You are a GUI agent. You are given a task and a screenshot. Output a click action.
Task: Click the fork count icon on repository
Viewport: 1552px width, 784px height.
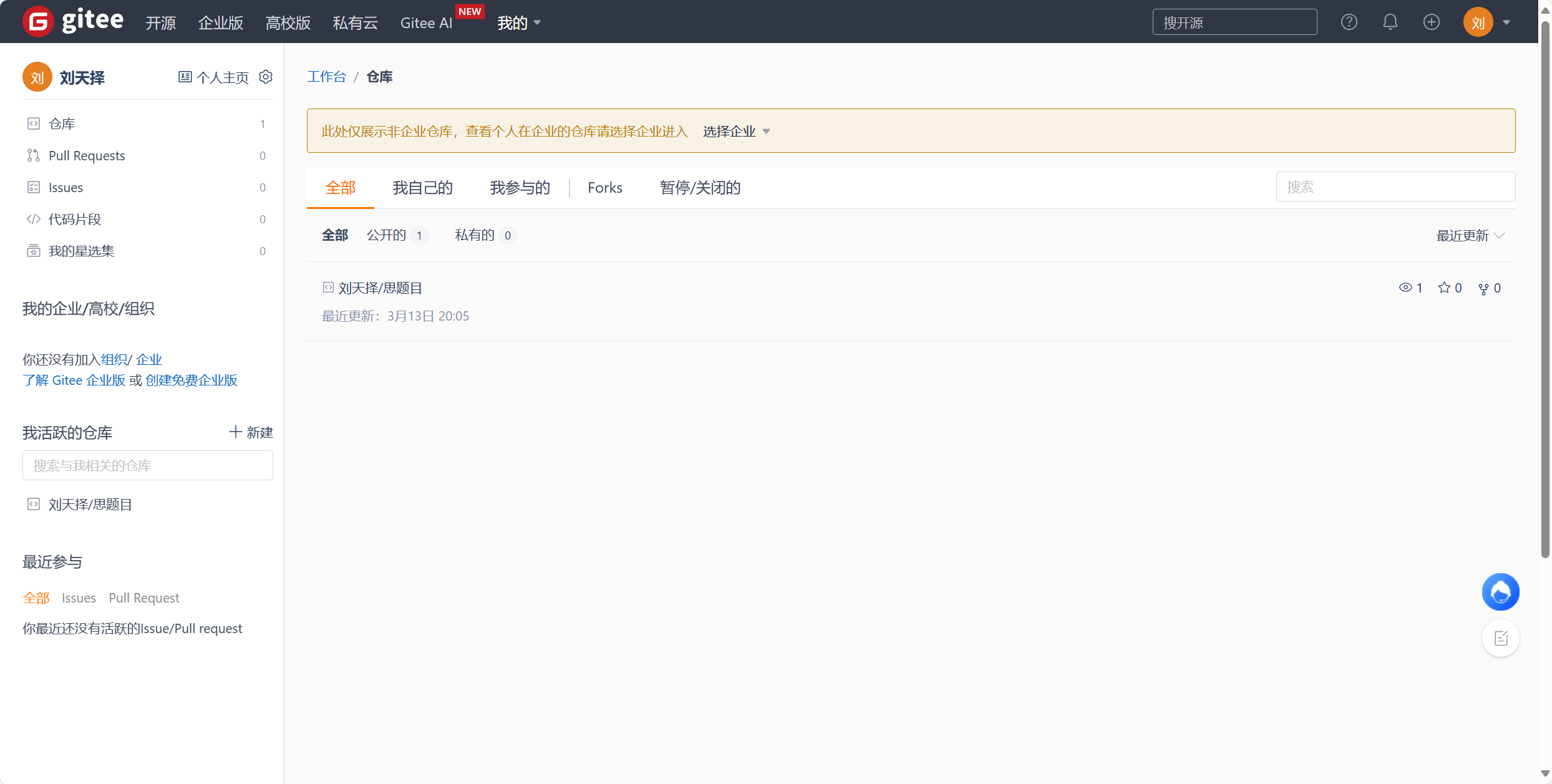1483,288
